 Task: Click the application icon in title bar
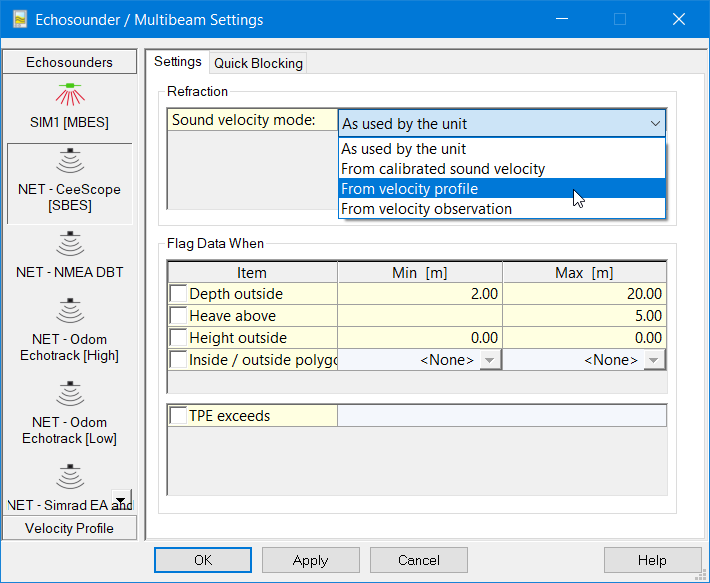pos(20,20)
